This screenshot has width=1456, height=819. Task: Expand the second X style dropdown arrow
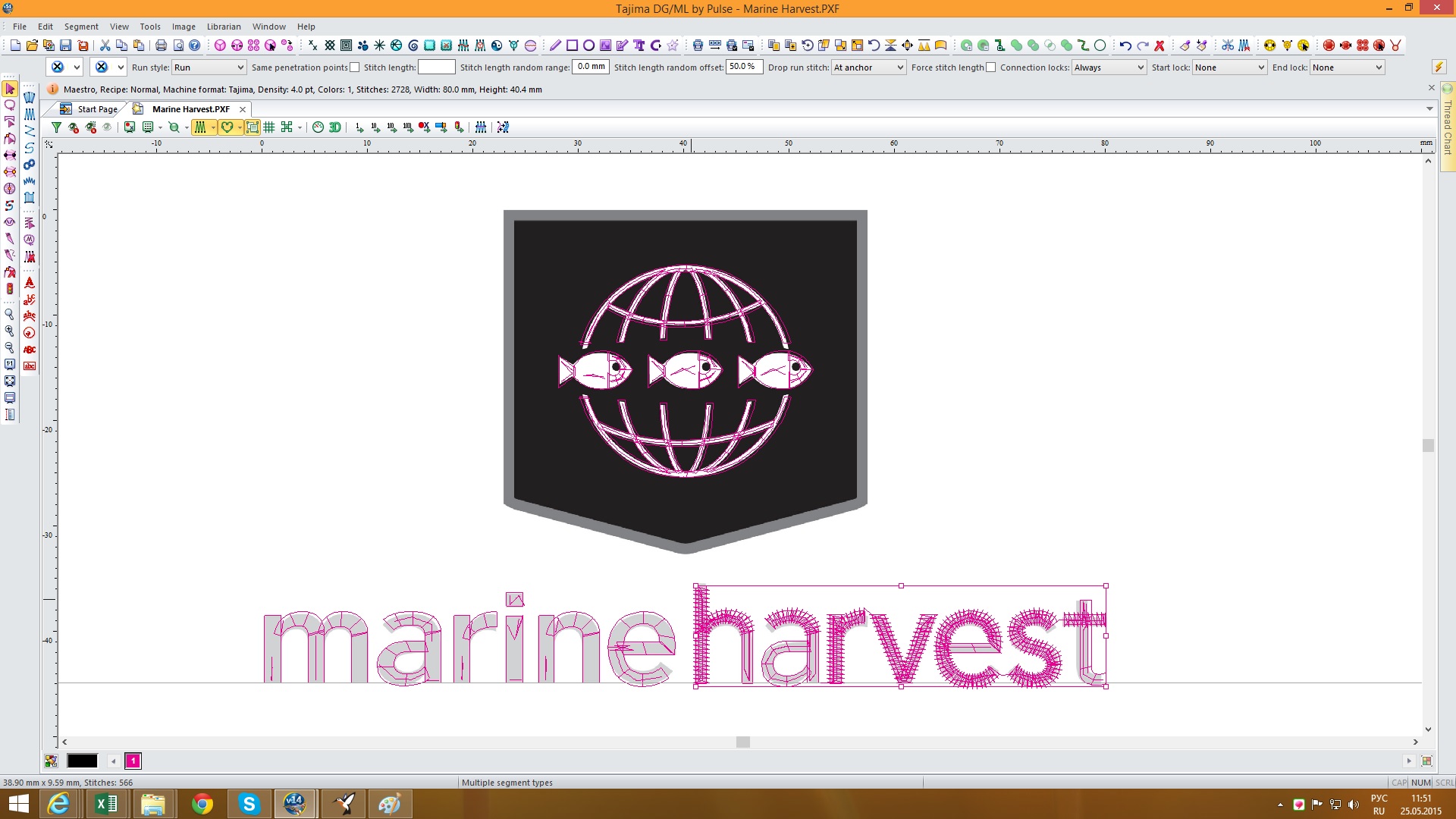click(x=121, y=67)
